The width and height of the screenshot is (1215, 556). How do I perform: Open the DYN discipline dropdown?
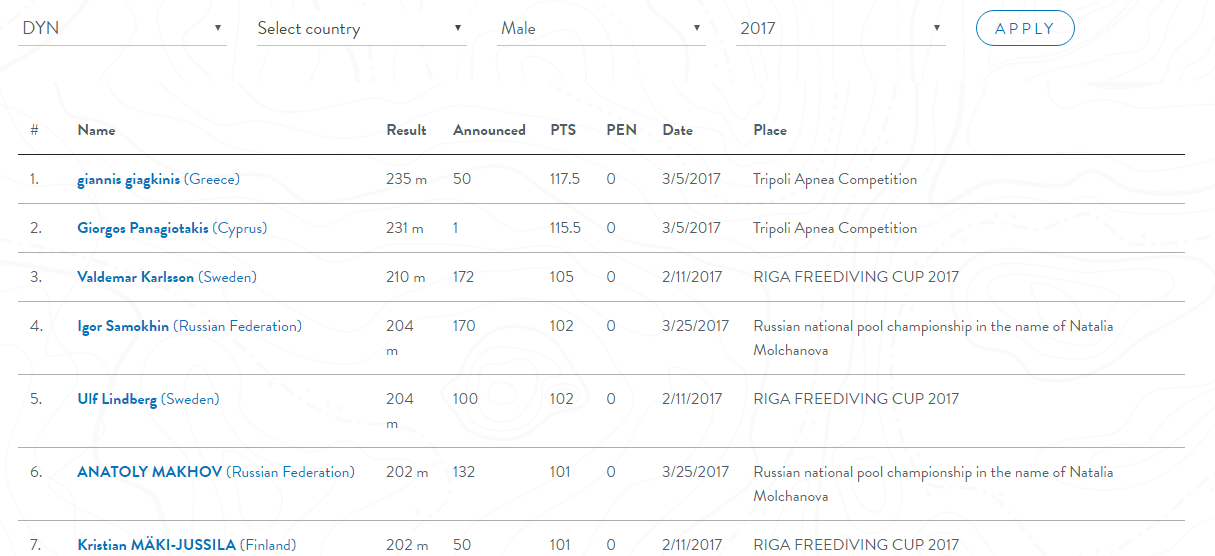pyautogui.click(x=122, y=28)
